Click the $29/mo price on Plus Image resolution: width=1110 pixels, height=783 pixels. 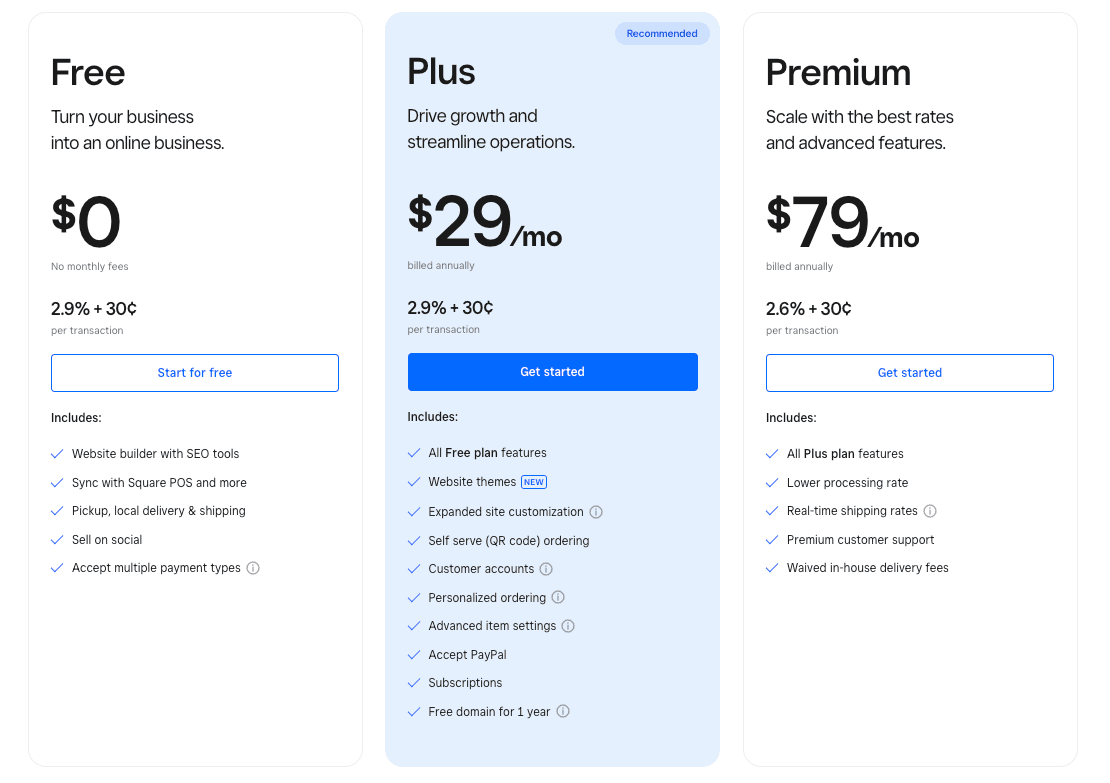click(485, 224)
